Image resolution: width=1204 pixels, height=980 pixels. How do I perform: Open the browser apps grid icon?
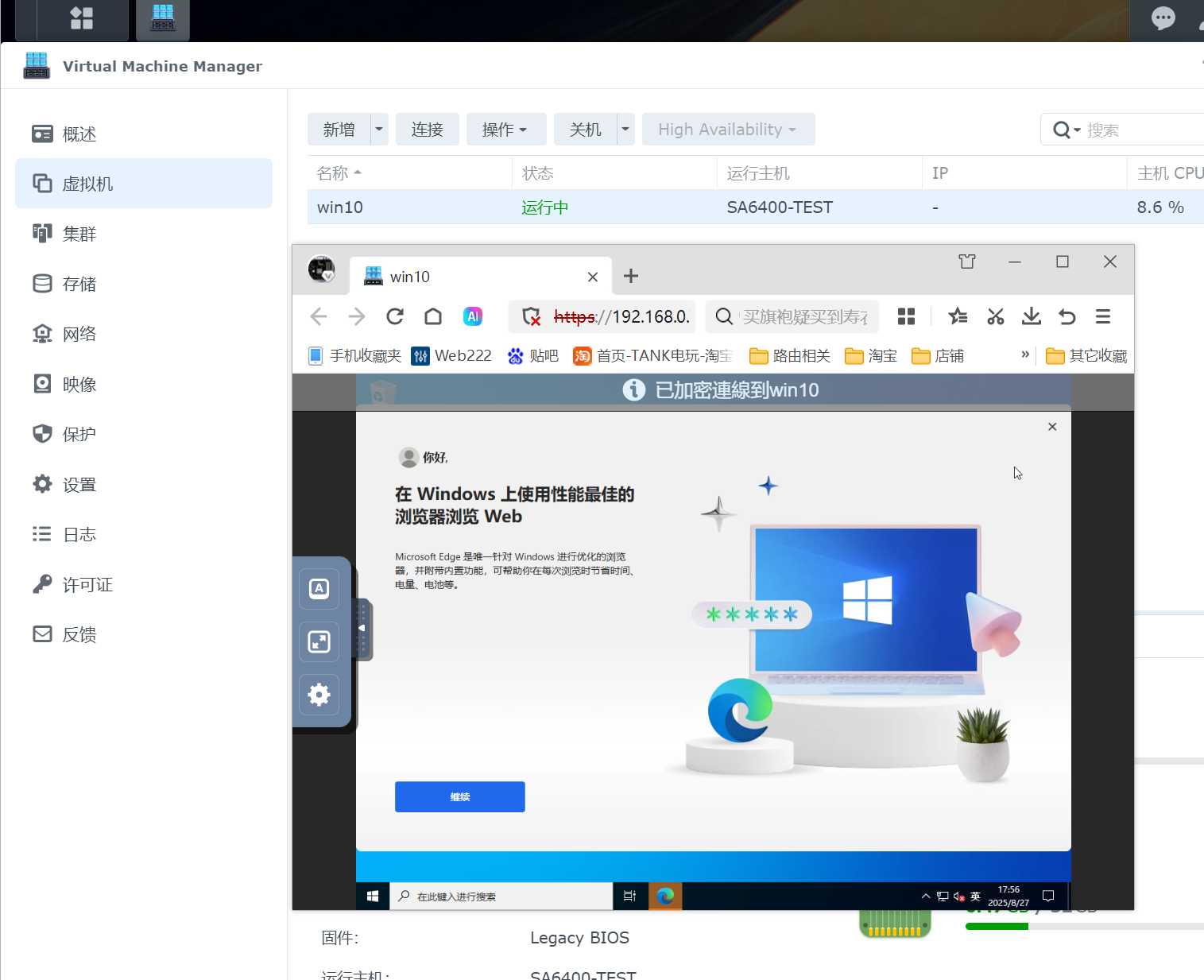(x=906, y=316)
